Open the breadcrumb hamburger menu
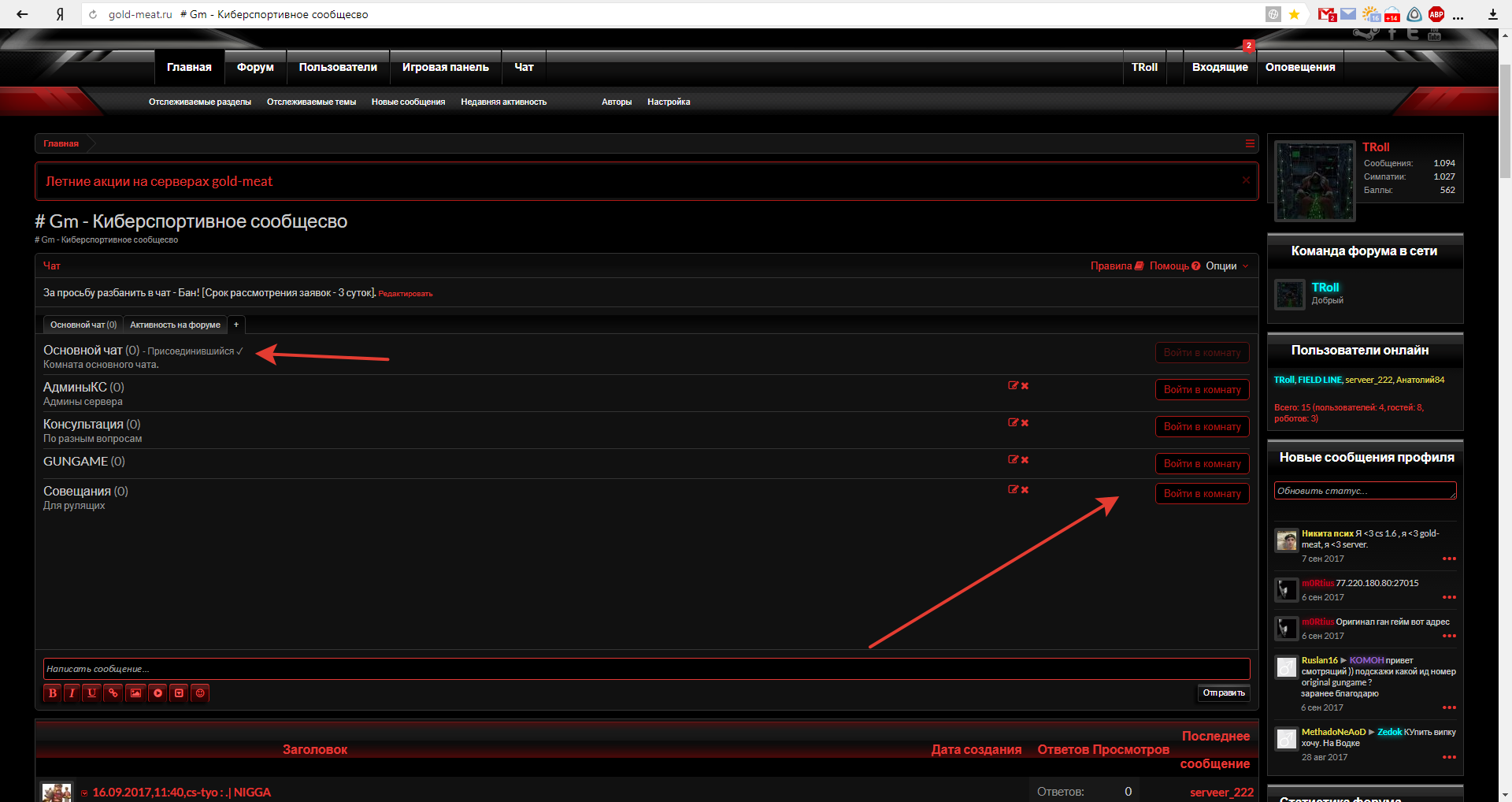The image size is (1512, 802). [x=1250, y=143]
